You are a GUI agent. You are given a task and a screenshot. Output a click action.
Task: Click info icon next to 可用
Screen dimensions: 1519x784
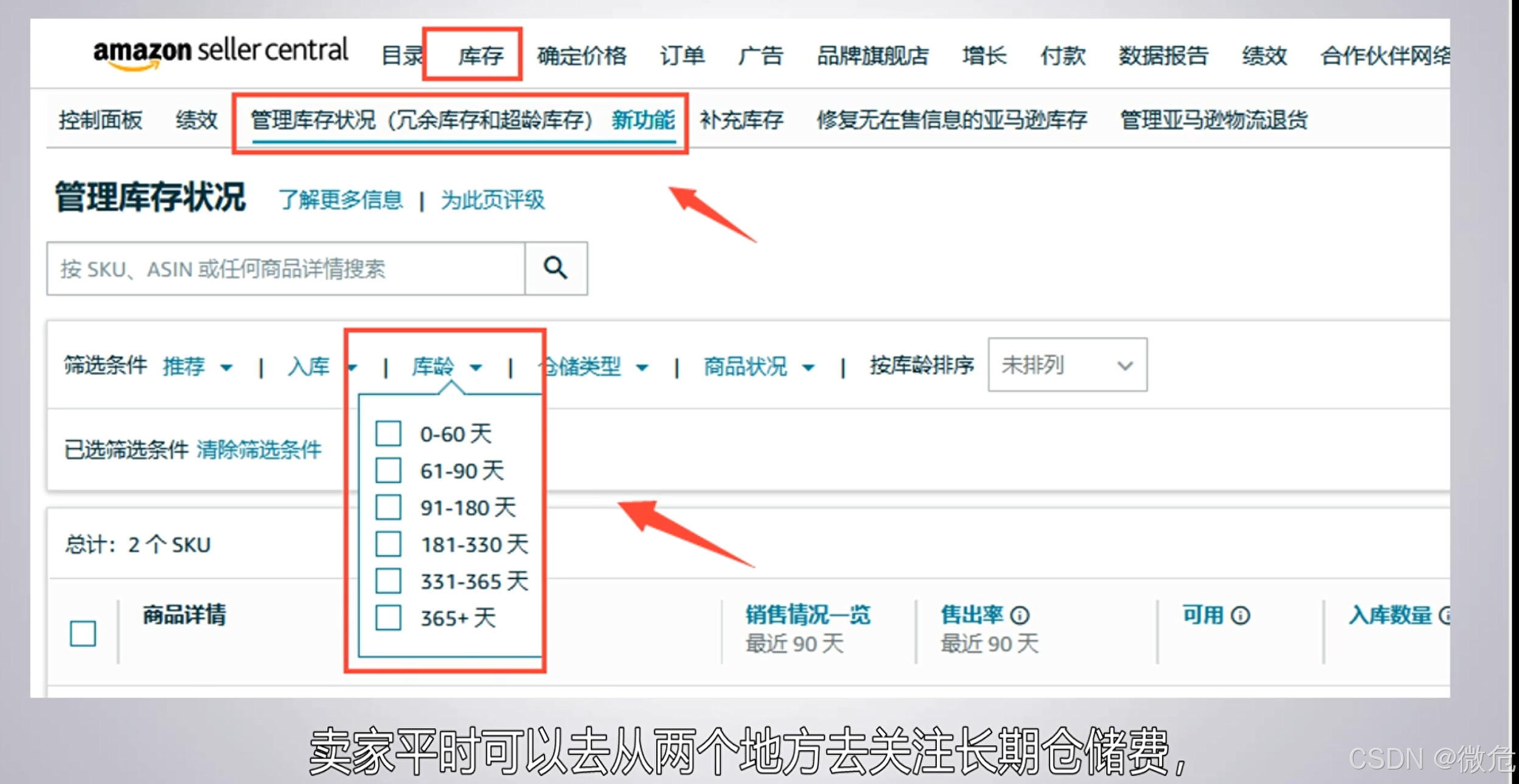click(1240, 616)
